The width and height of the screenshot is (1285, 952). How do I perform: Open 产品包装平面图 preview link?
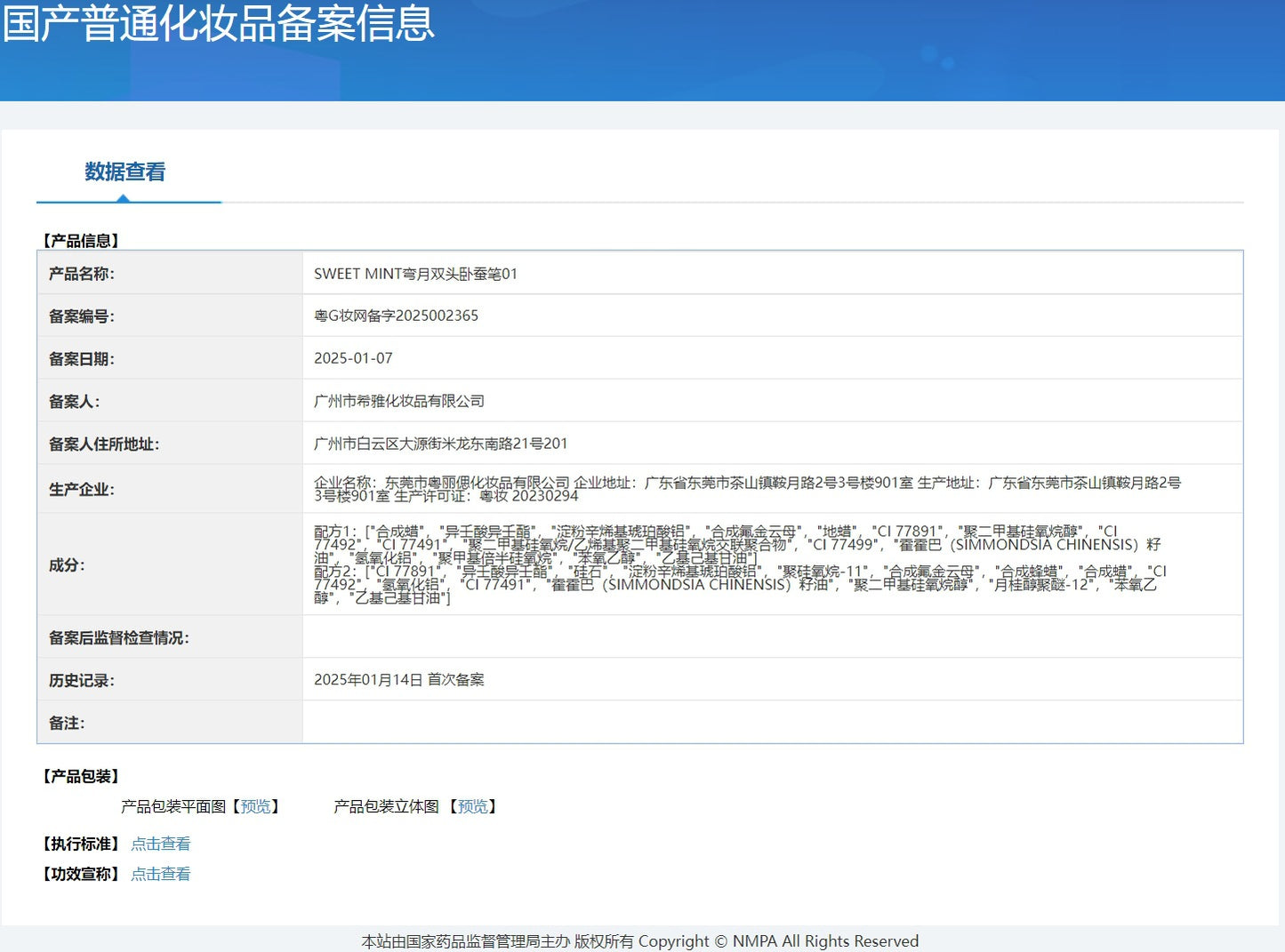(255, 806)
